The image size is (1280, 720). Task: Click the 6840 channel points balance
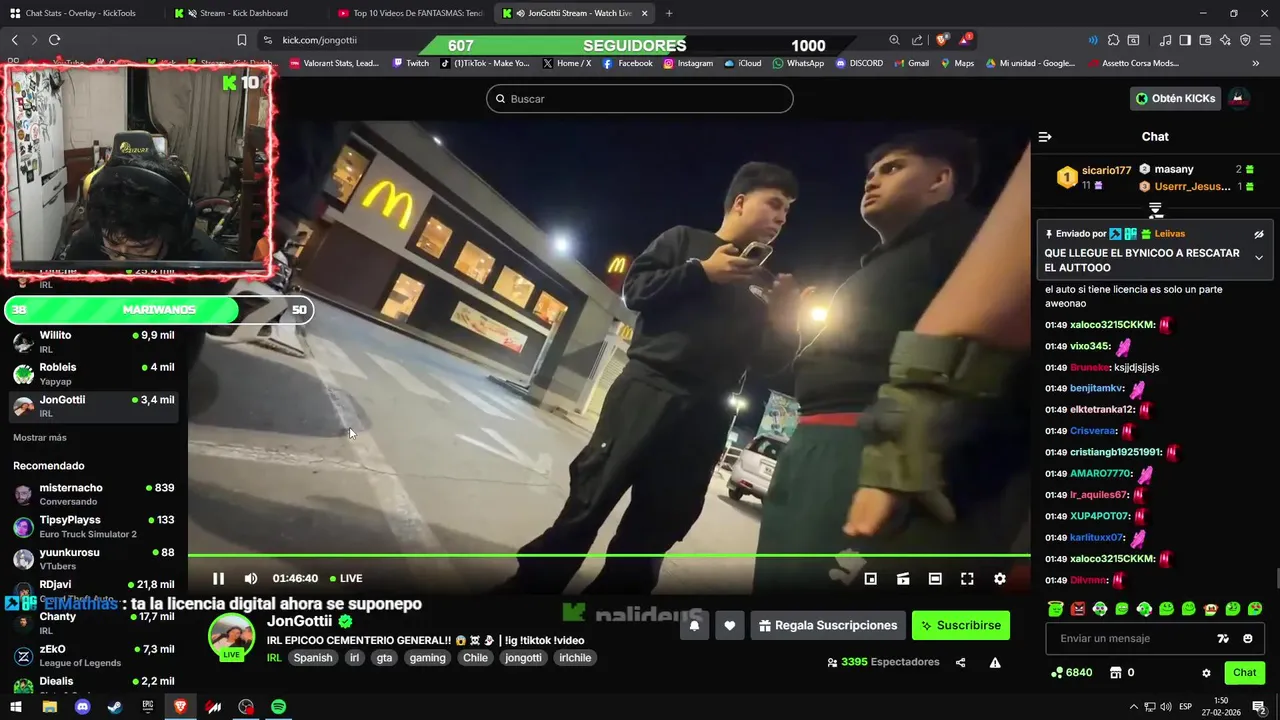coord(1071,673)
